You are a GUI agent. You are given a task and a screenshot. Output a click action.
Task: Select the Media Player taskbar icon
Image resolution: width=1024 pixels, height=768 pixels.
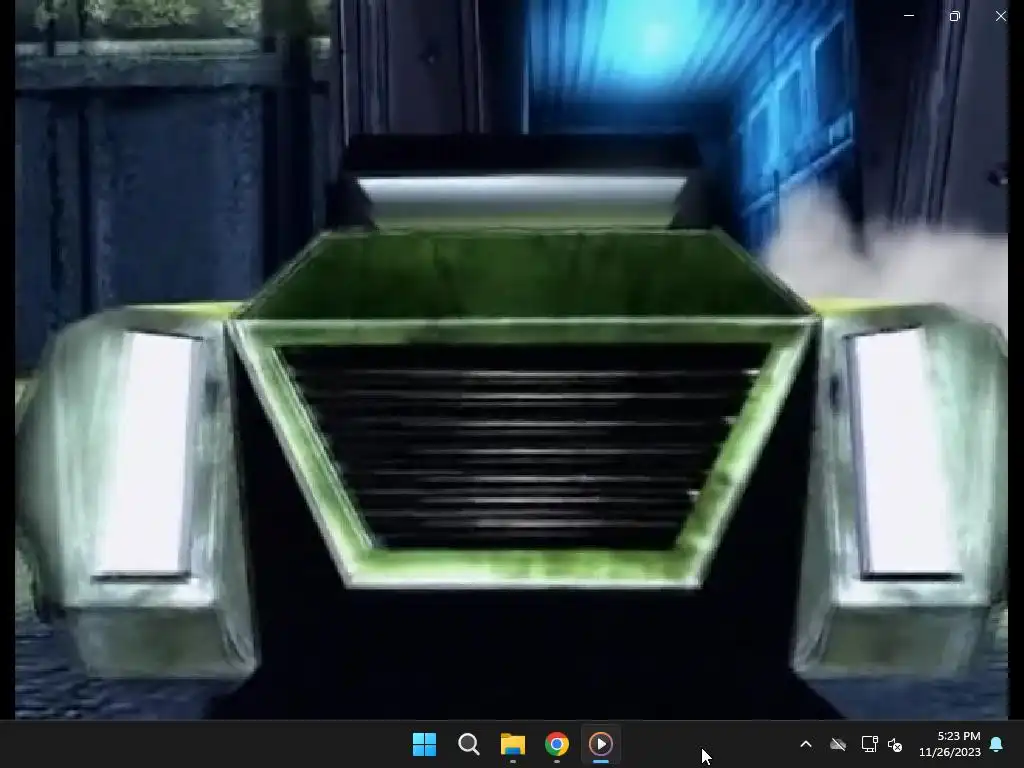click(x=601, y=744)
